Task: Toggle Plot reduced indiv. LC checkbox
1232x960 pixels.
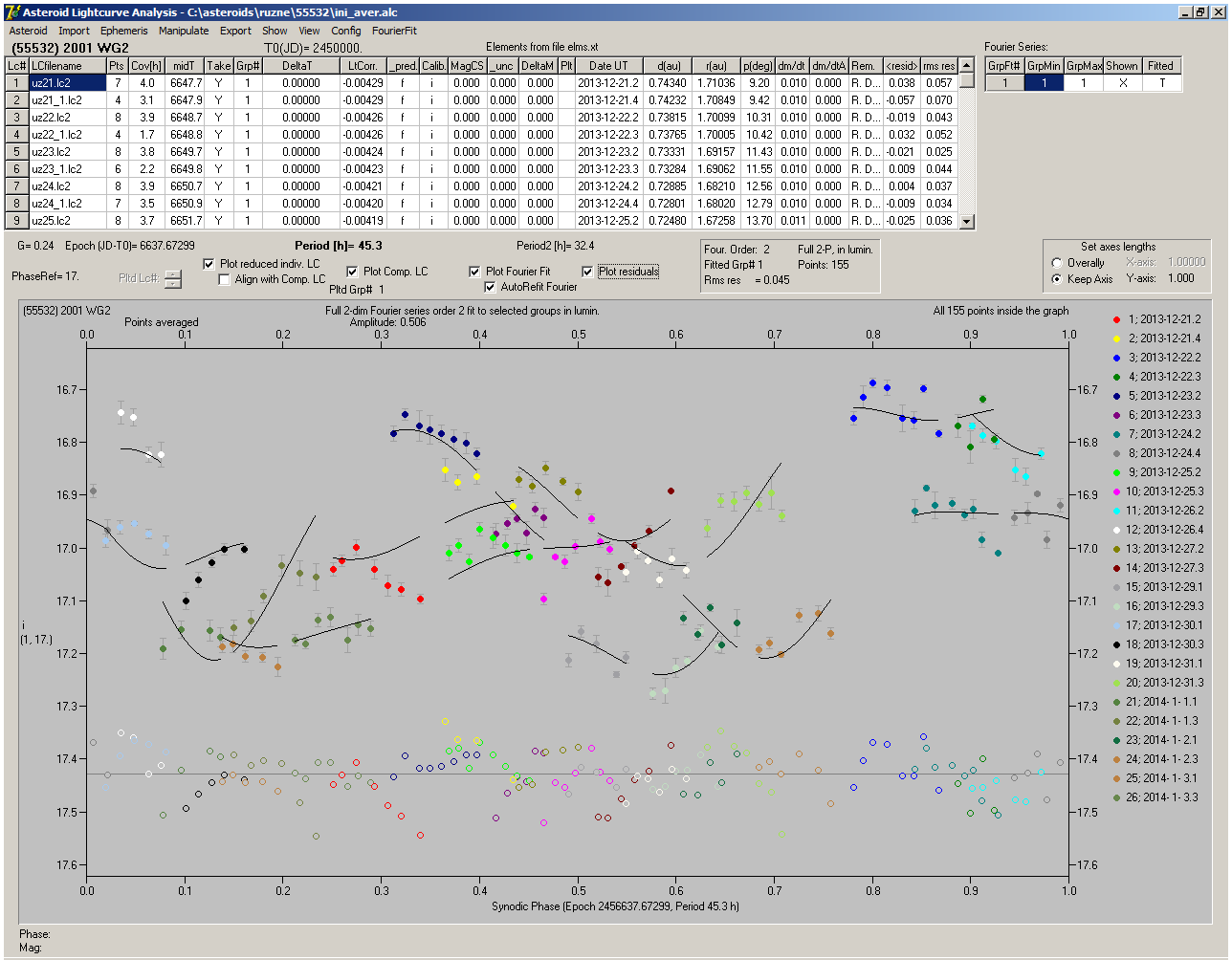Action: [209, 264]
